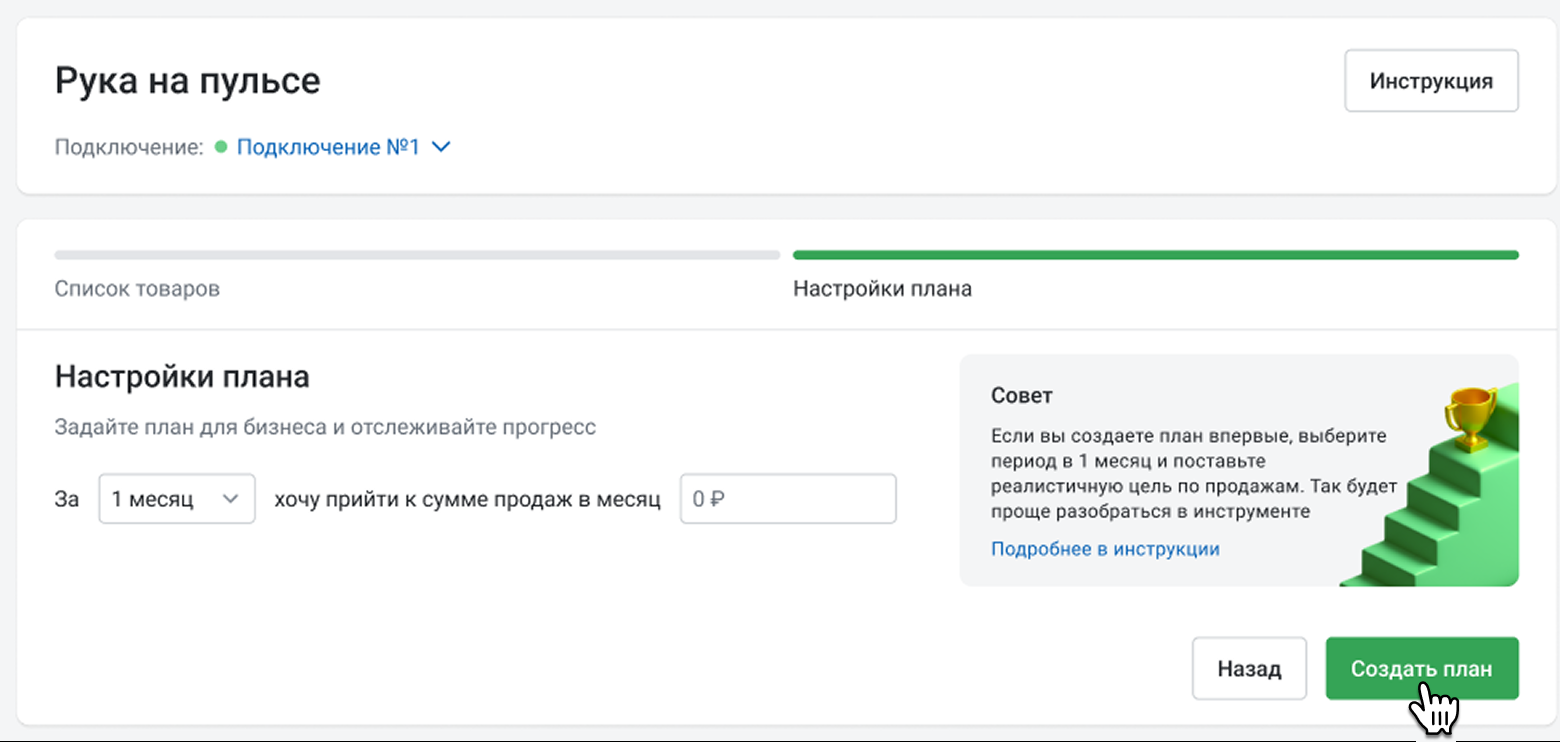This screenshot has width=1560, height=742.
Task: Click the green staircase illustration
Action: point(1438,520)
